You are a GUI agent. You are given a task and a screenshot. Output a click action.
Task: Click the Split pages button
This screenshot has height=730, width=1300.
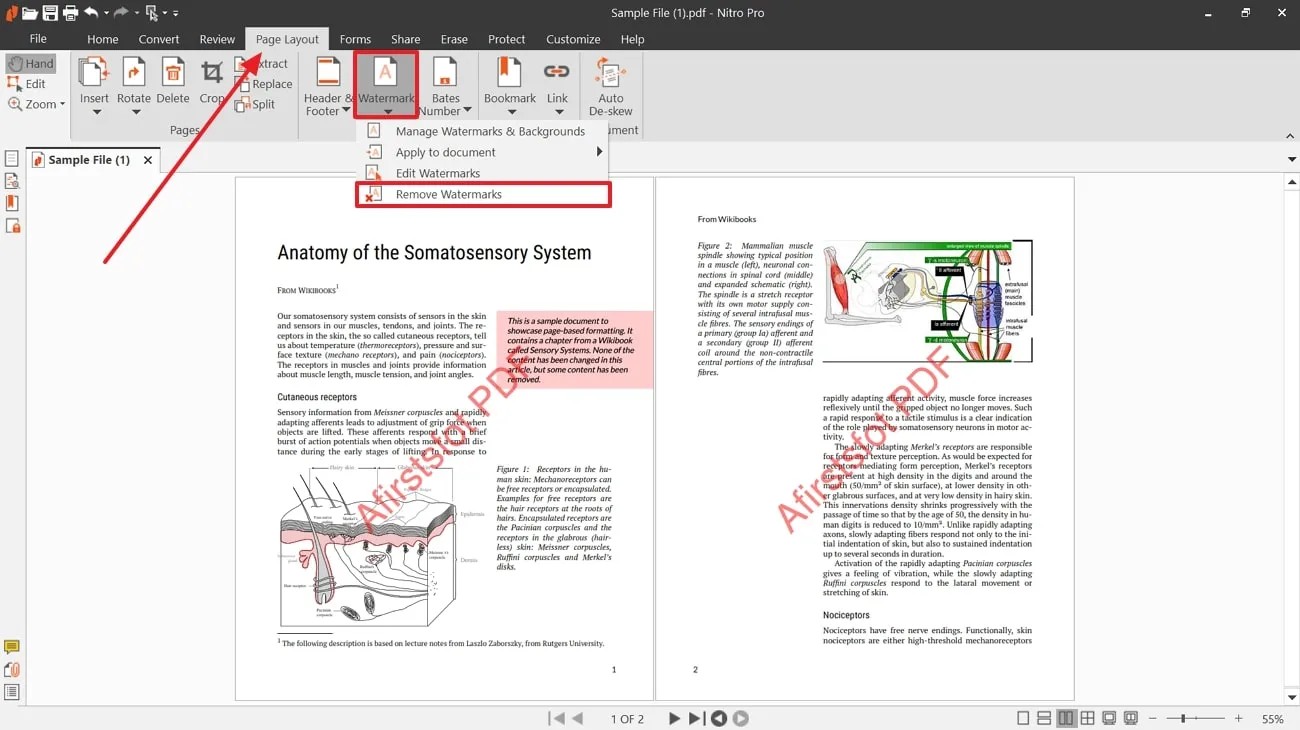pos(255,104)
